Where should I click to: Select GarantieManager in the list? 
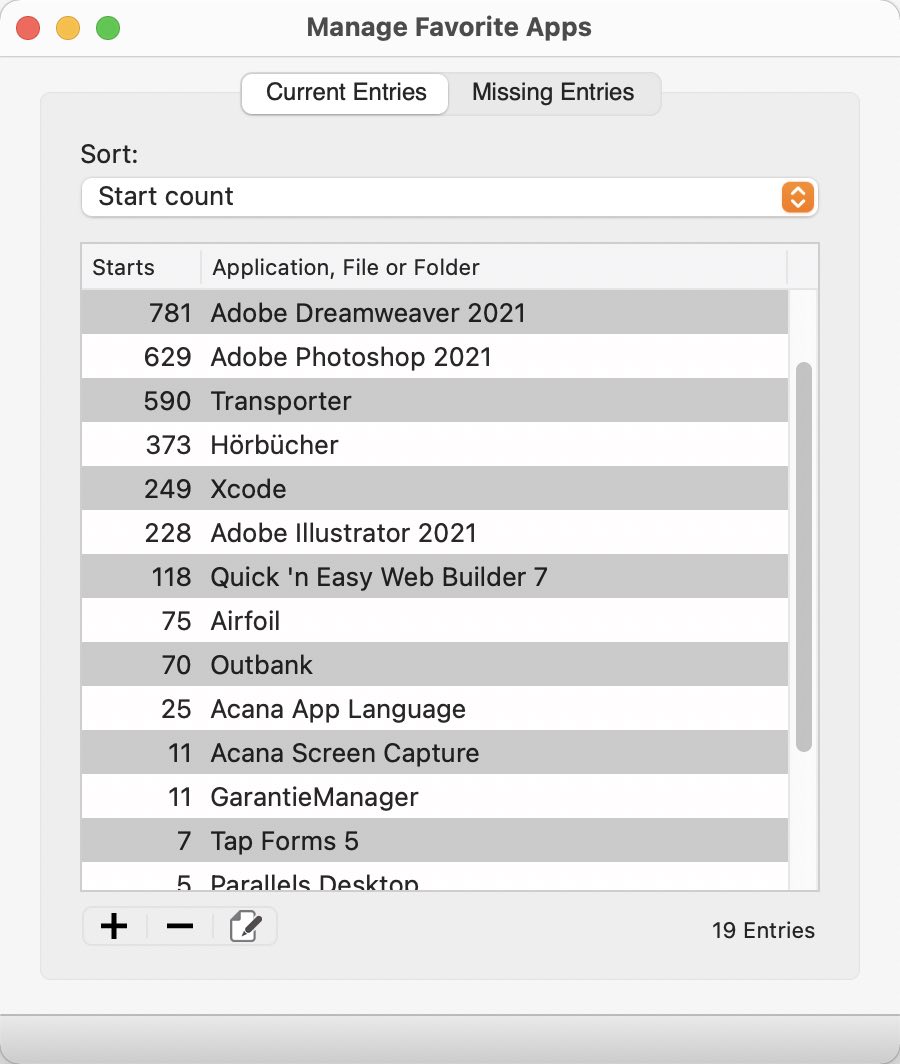pos(434,797)
